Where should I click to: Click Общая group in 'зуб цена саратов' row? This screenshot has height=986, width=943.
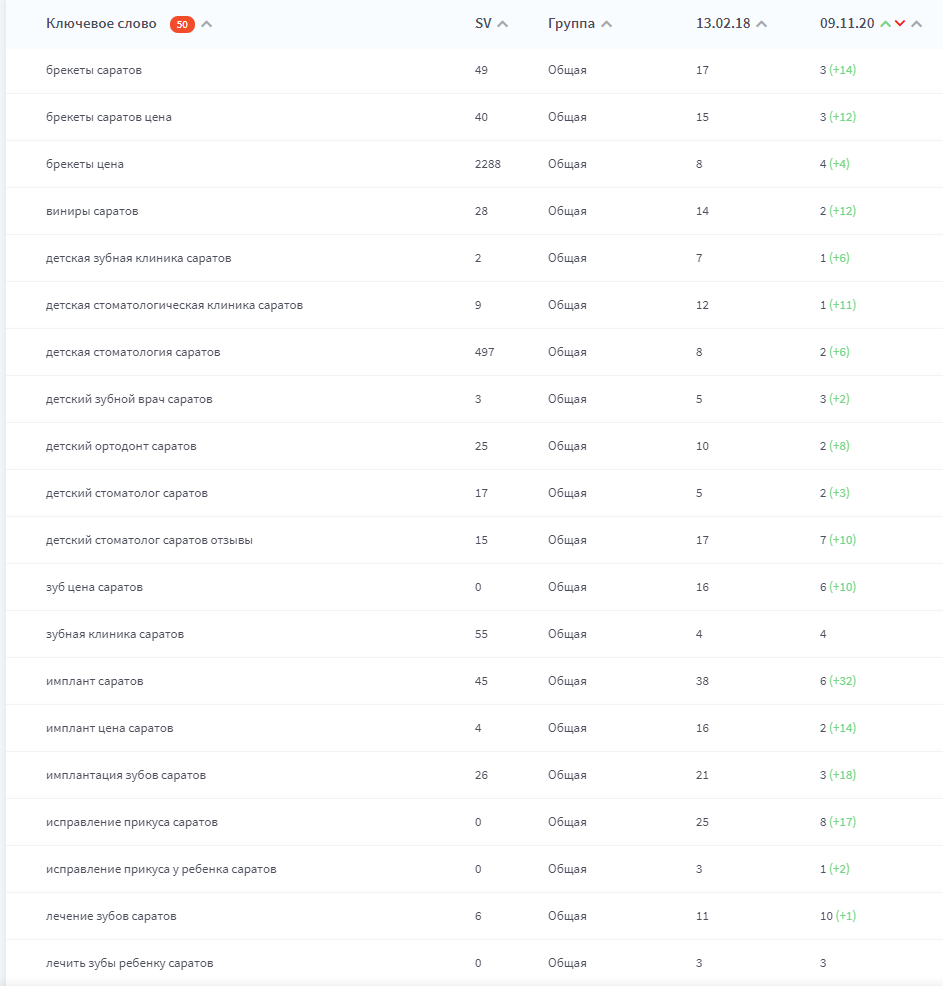567,587
